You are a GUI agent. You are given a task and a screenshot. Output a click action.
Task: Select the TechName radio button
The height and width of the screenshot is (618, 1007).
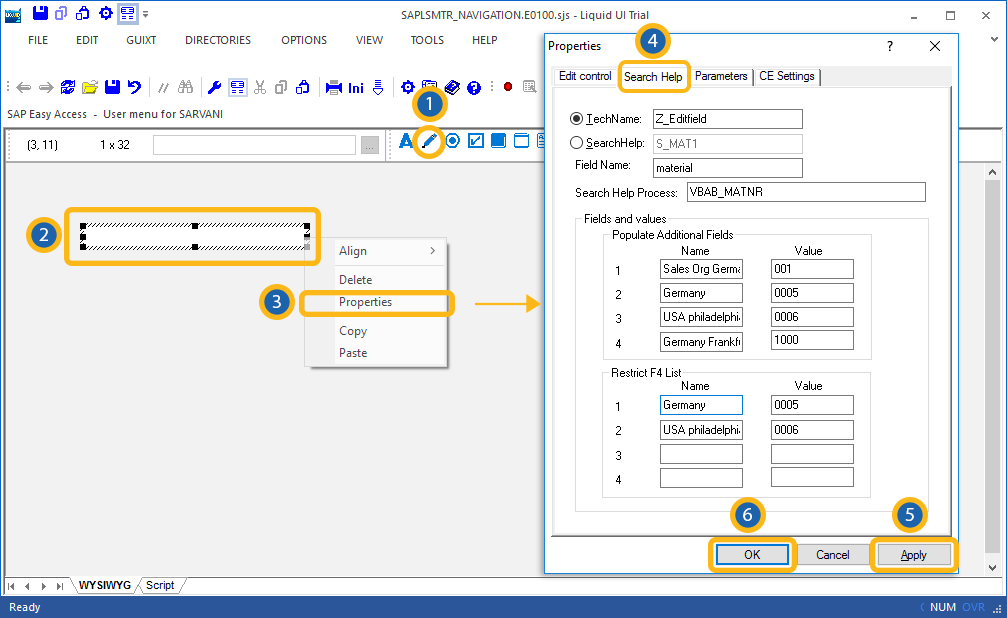click(x=575, y=119)
